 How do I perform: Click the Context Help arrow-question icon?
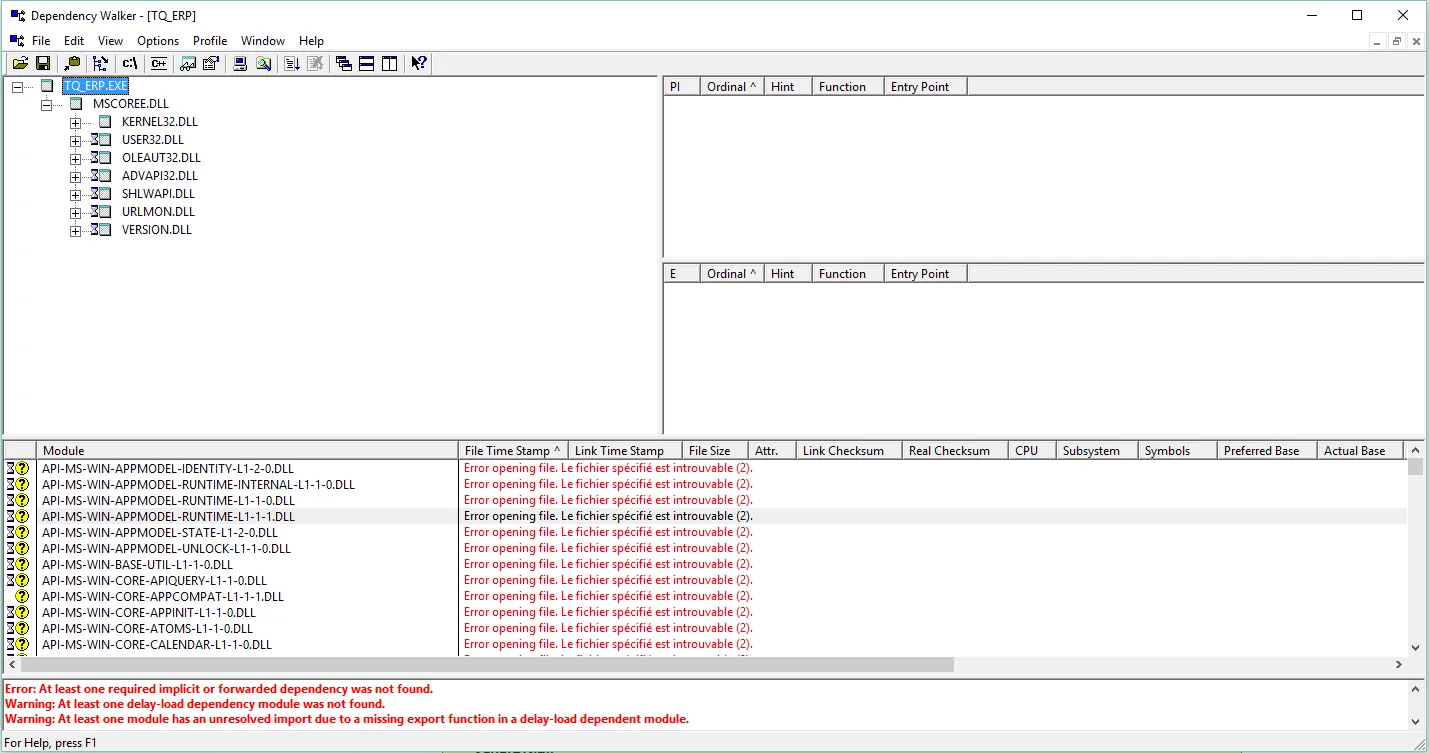pos(419,63)
